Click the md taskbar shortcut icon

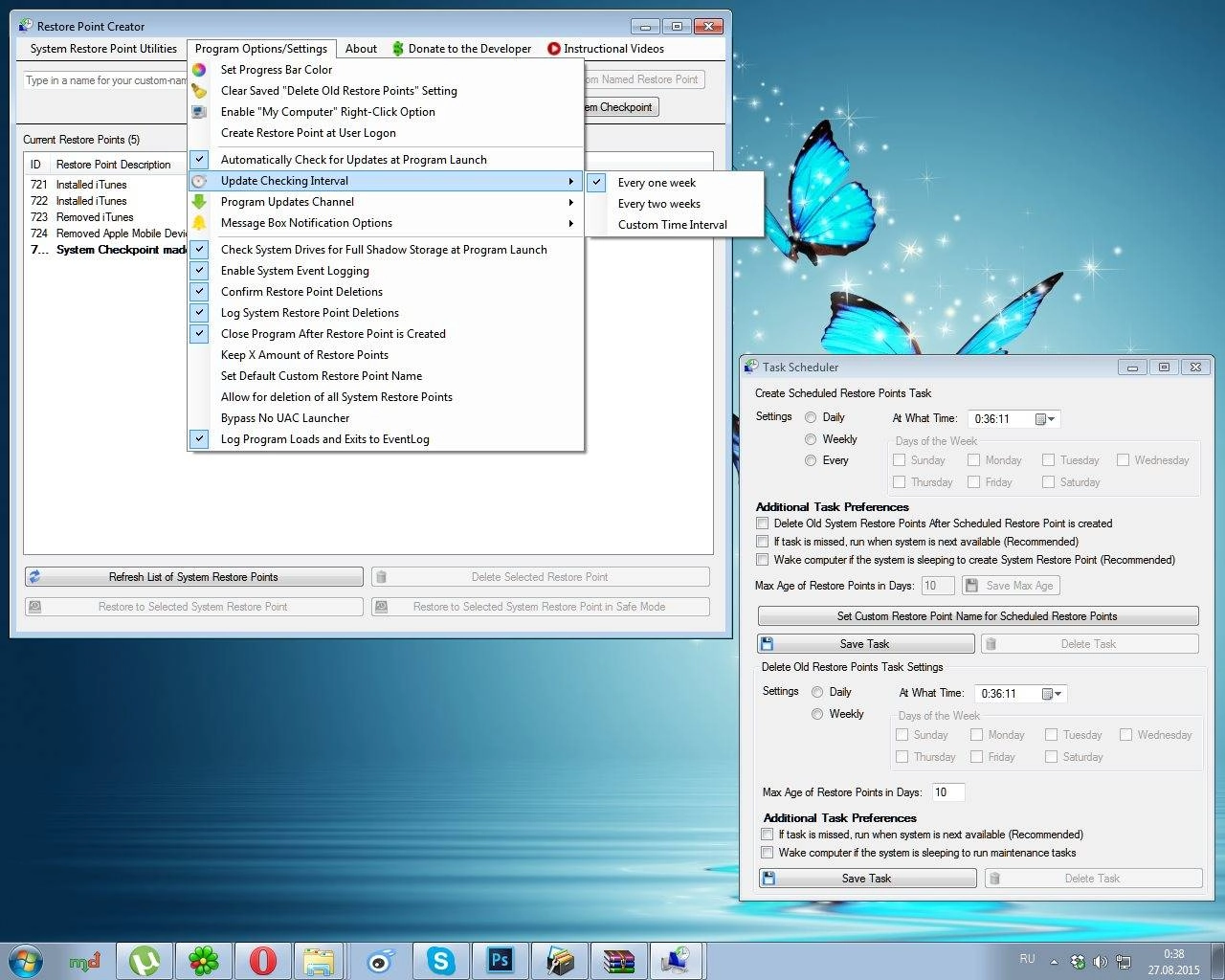pos(85,961)
